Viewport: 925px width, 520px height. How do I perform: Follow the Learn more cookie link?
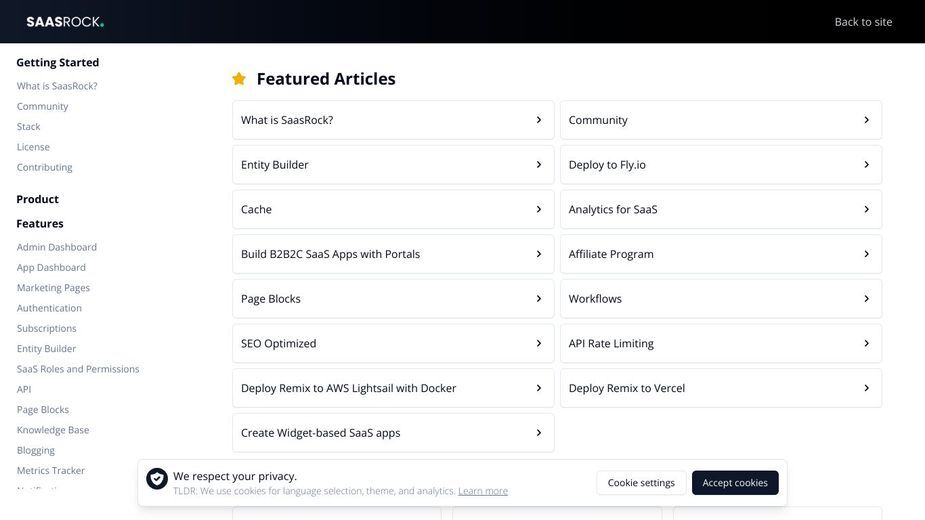[483, 491]
